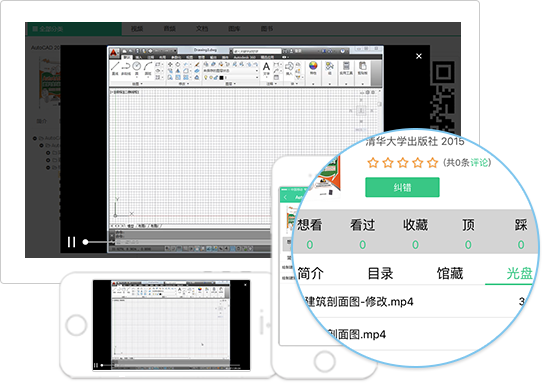Toggle the layer light bulb on/off icon

(x=206, y=77)
